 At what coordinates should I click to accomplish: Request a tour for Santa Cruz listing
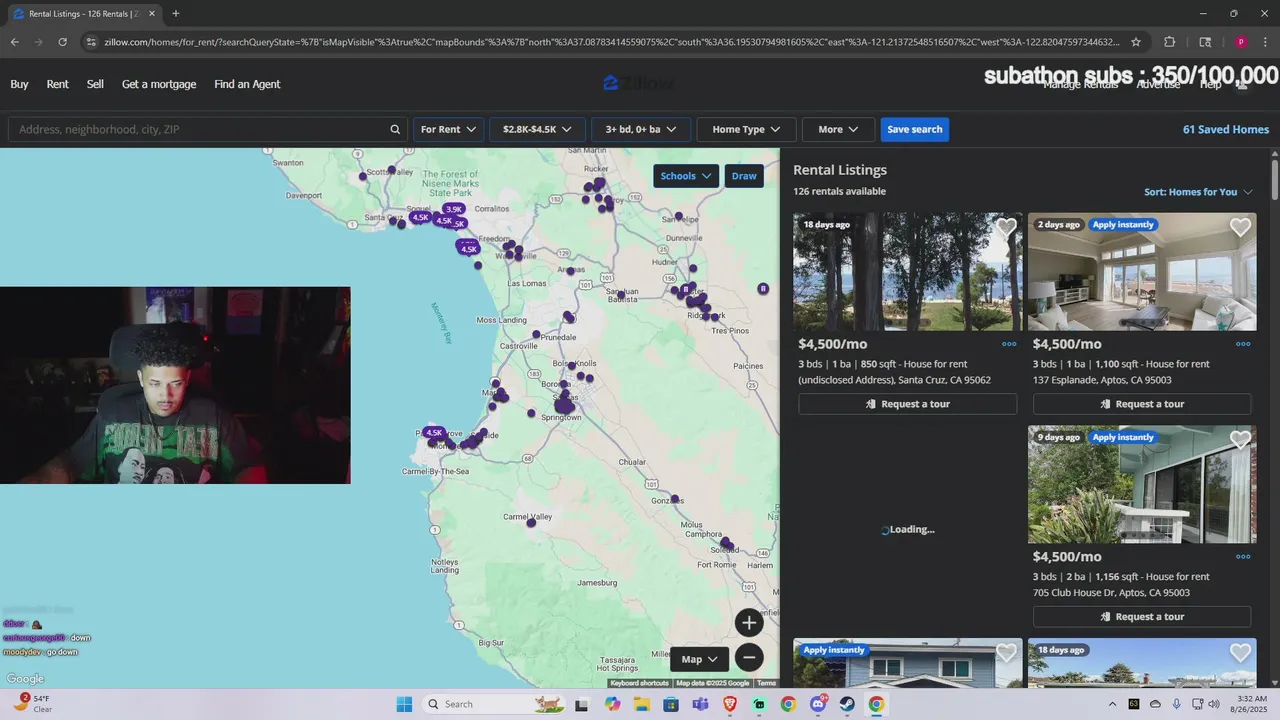[x=908, y=404]
